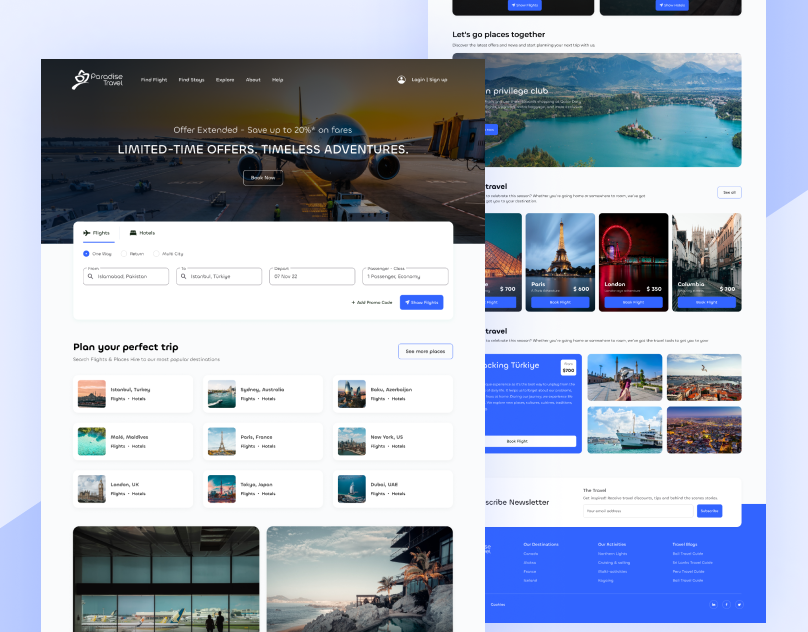
Task: Select the Return radio button
Action: tap(124, 254)
